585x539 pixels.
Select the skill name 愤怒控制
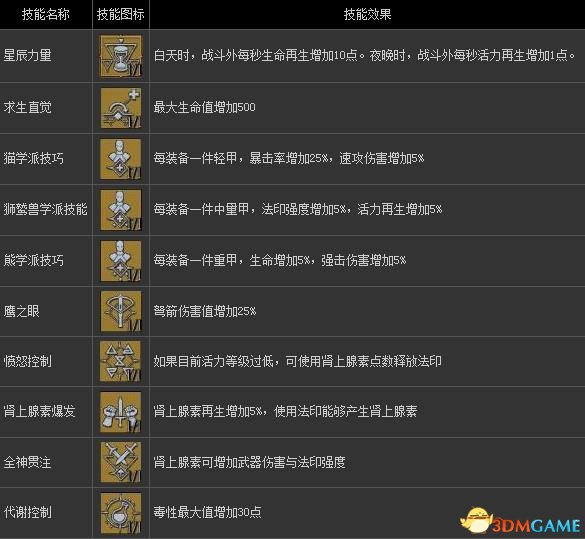pyautogui.click(x=28, y=361)
